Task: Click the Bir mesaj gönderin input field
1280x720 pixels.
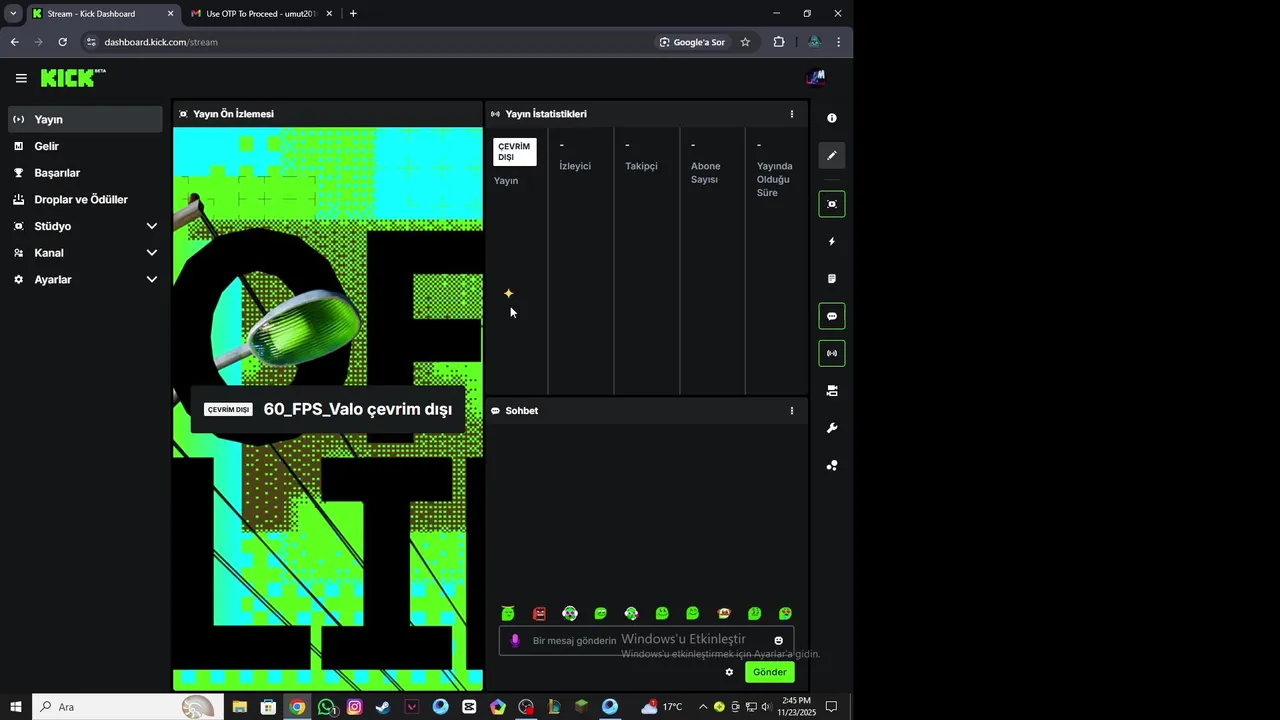Action: click(x=646, y=641)
